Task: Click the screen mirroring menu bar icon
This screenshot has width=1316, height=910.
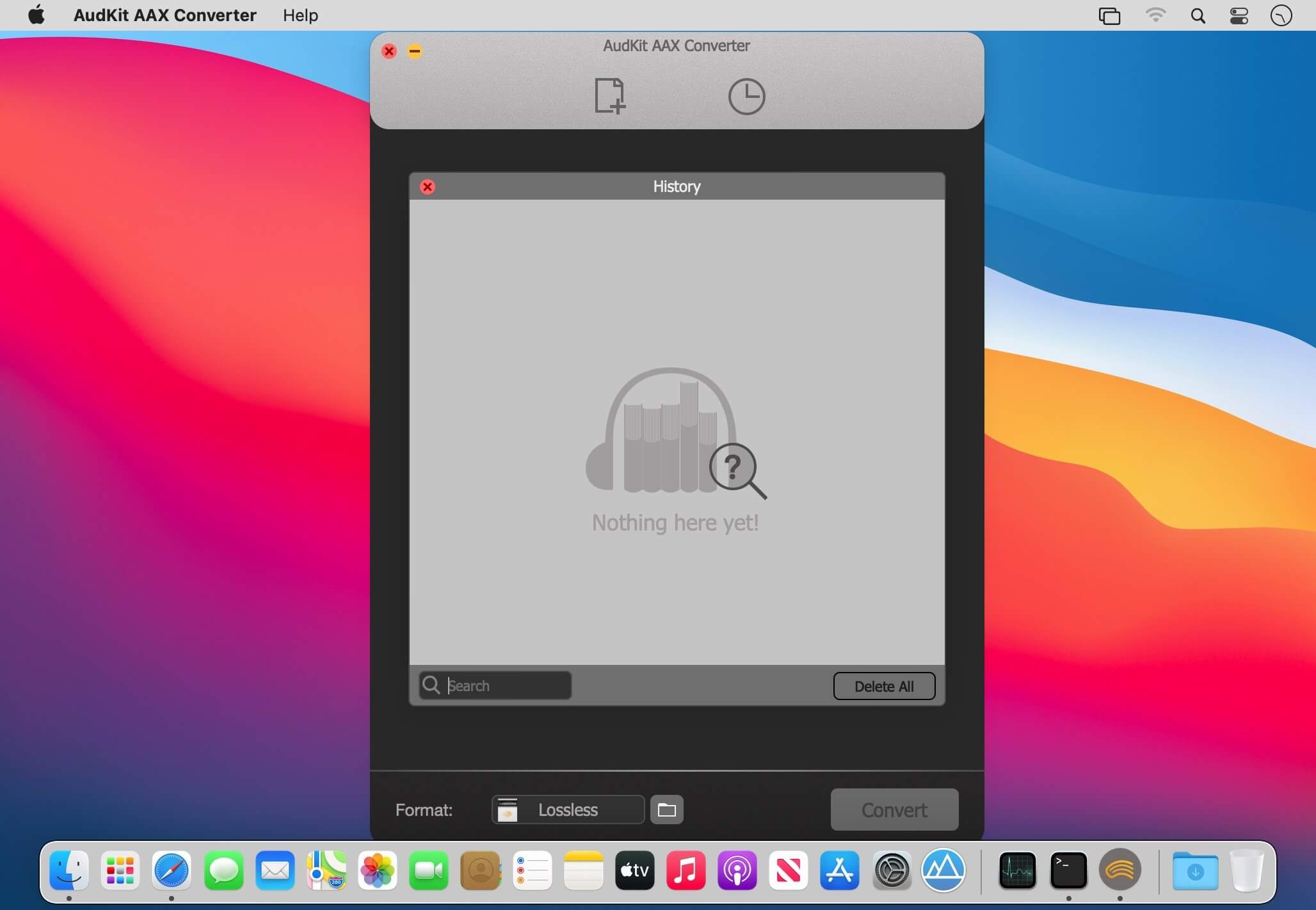Action: click(1109, 15)
